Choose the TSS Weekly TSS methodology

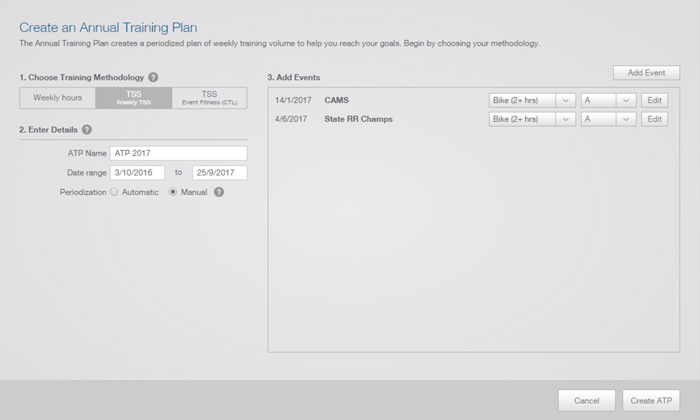133,98
